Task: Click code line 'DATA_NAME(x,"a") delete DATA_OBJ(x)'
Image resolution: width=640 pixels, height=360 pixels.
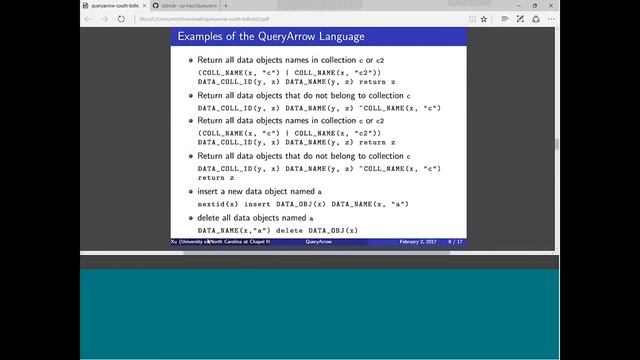Action: click(x=278, y=231)
